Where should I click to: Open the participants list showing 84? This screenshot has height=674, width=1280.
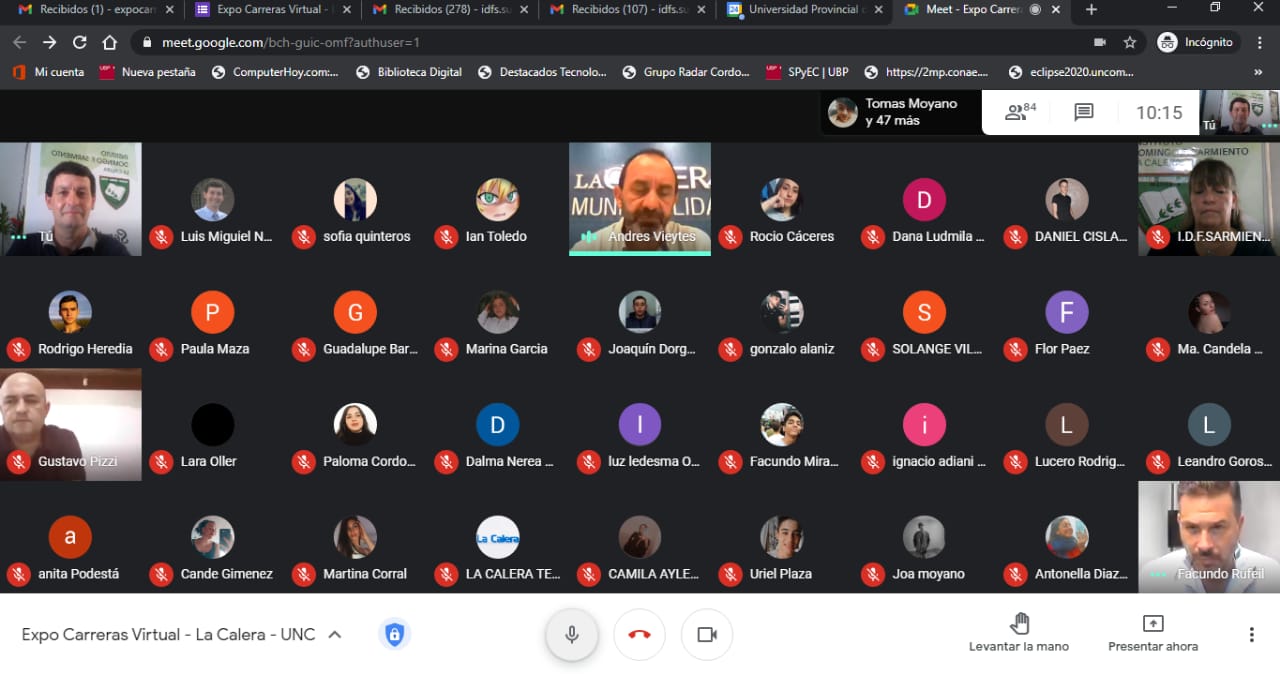pyautogui.click(x=1020, y=112)
